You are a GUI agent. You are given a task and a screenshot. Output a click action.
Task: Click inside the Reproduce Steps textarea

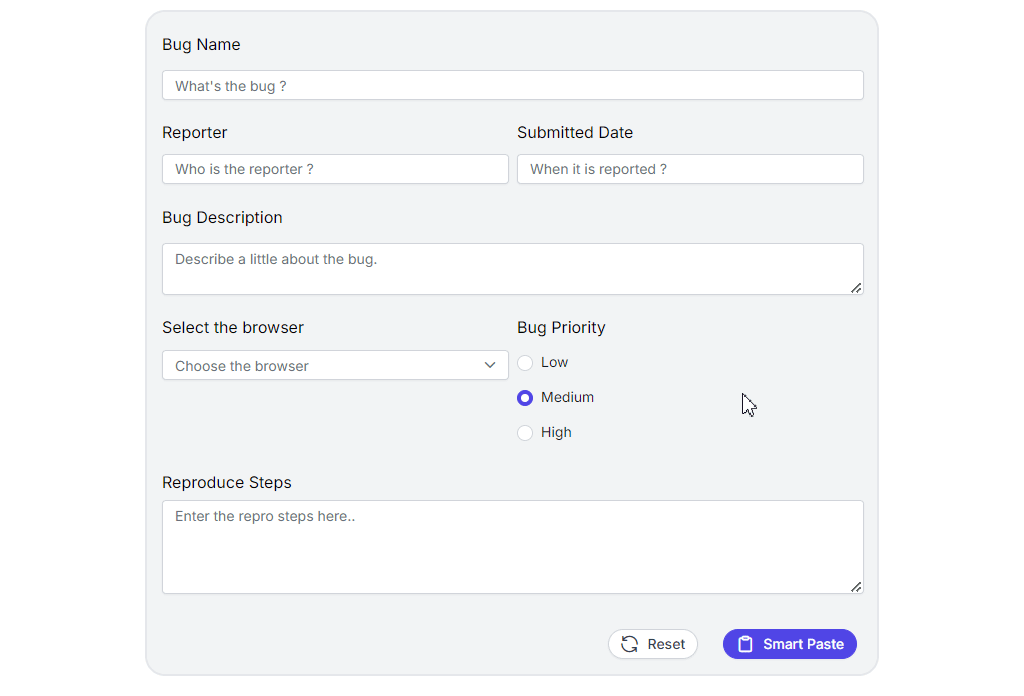(512, 547)
